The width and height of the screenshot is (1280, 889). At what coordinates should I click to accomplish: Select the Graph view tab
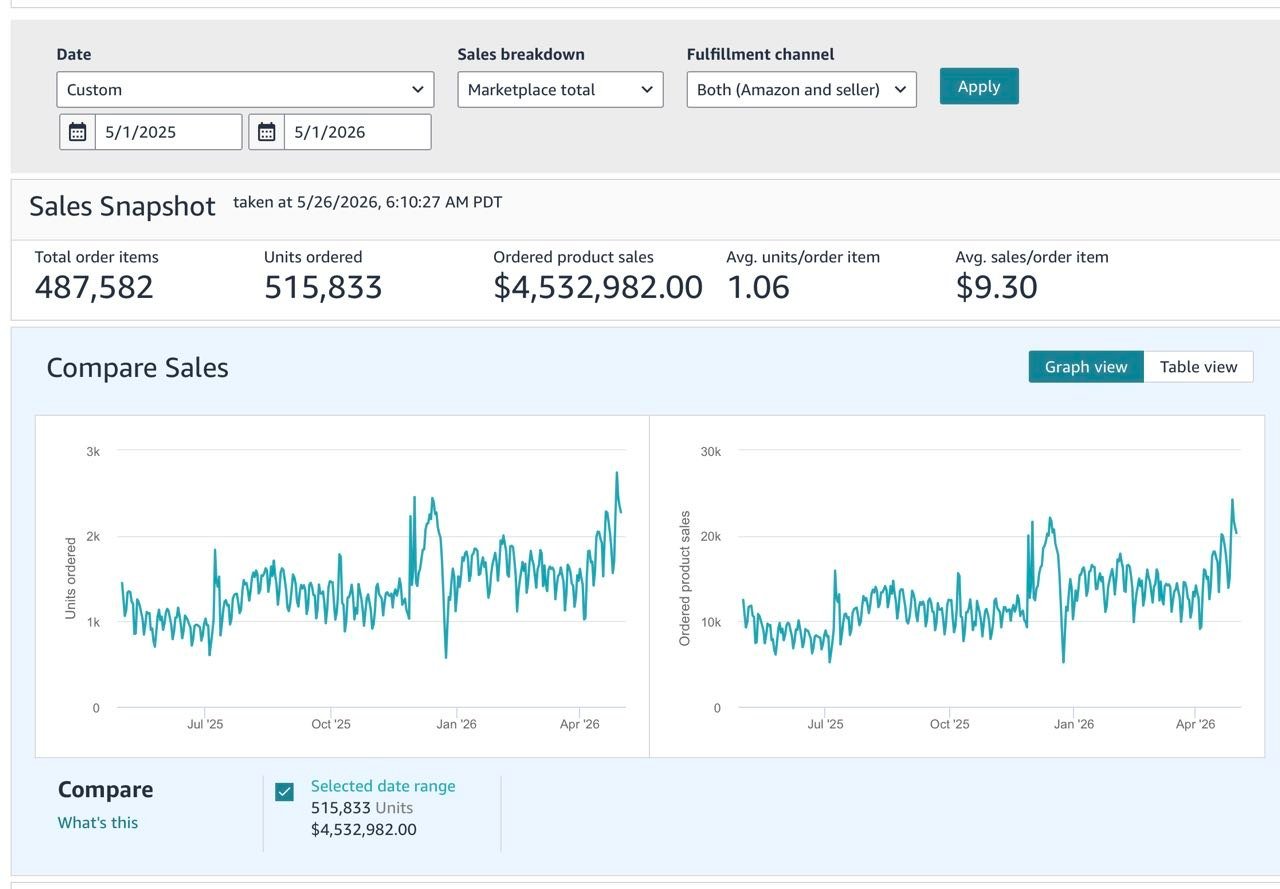click(1086, 367)
